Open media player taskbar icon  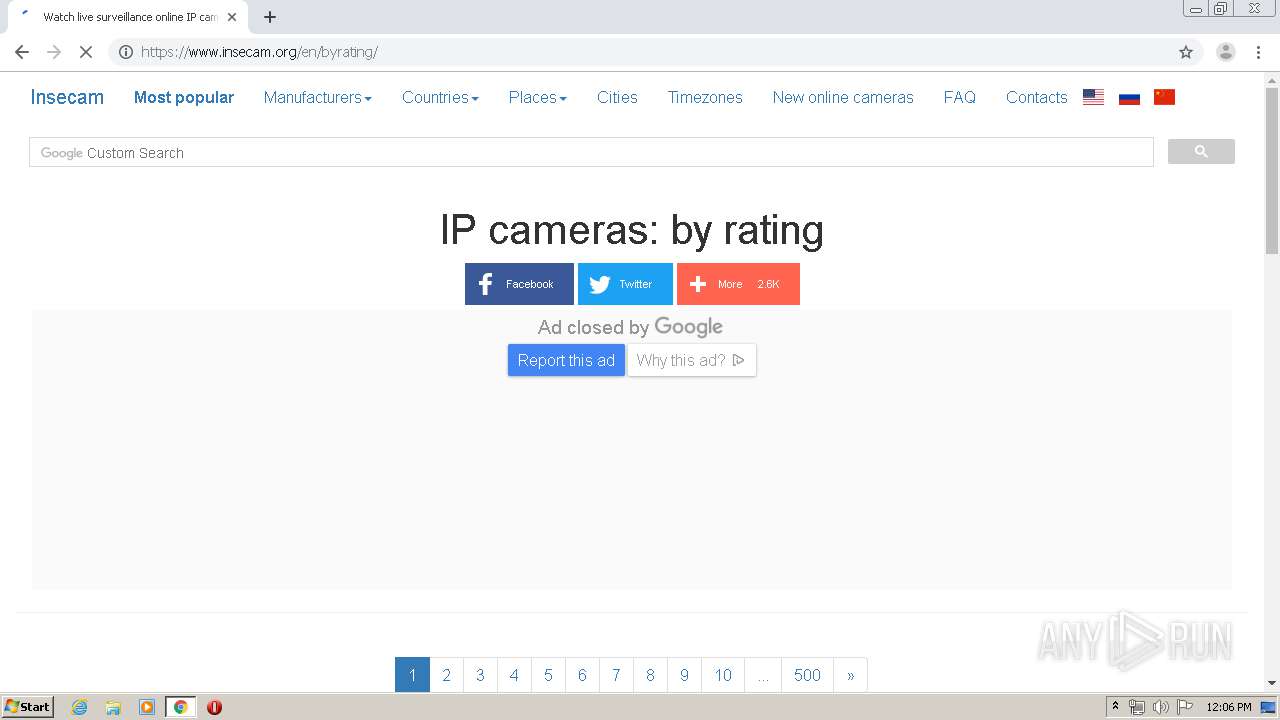click(147, 707)
